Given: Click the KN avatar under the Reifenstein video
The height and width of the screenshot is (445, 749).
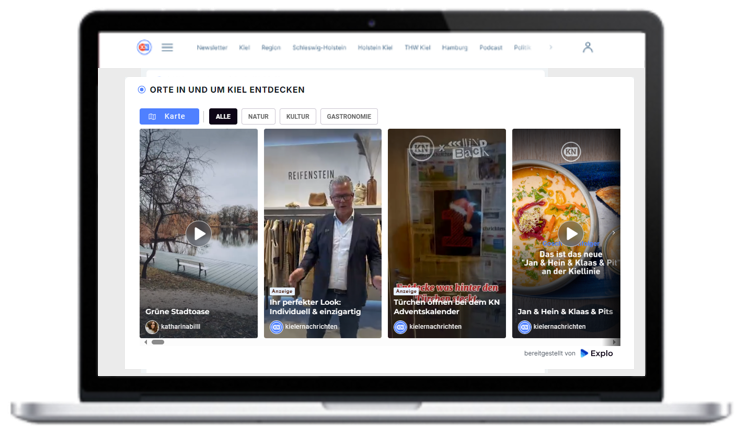Looking at the screenshot, I should [x=276, y=327].
